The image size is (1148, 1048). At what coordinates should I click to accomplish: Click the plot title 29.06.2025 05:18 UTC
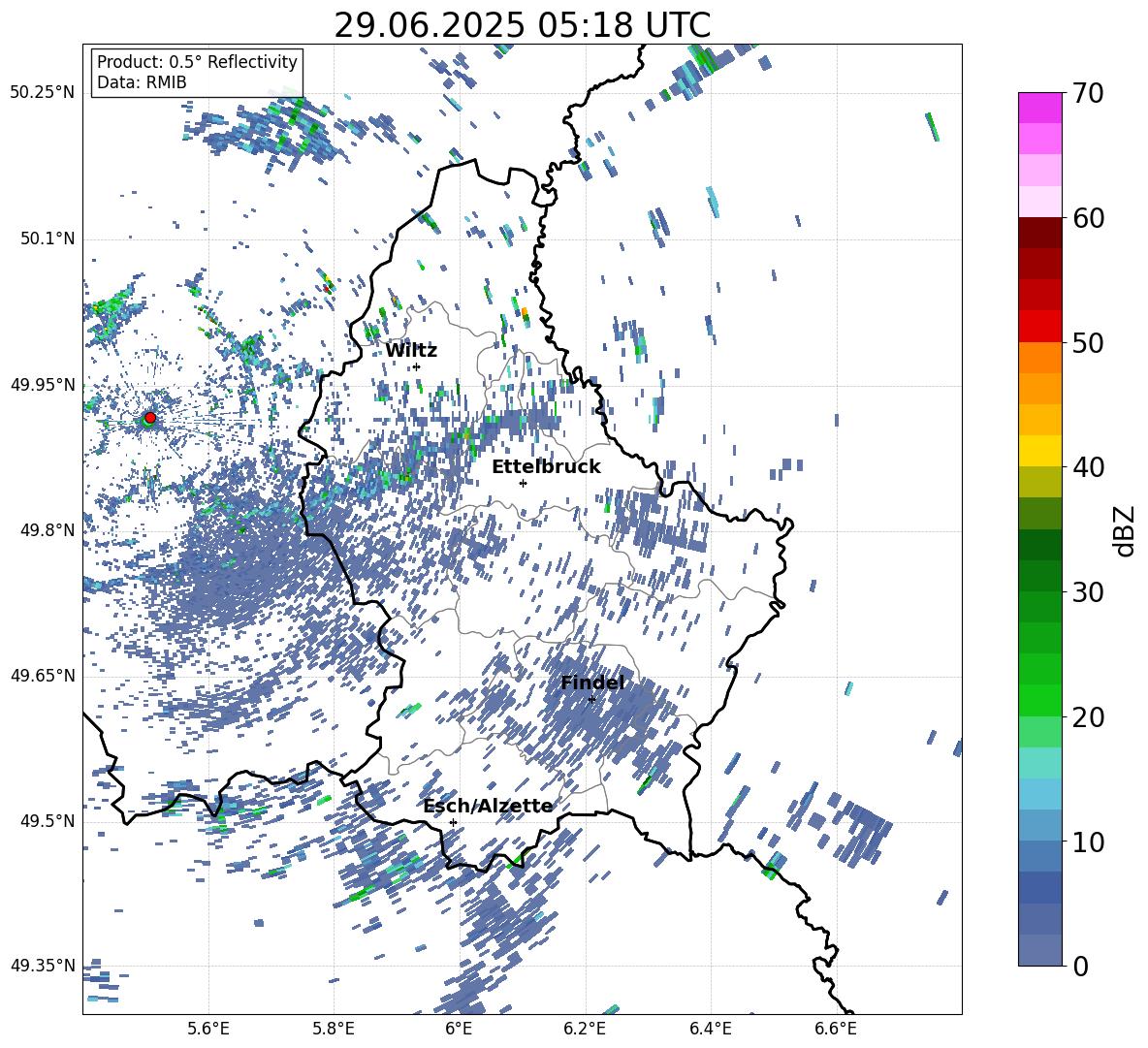pyautogui.click(x=523, y=25)
